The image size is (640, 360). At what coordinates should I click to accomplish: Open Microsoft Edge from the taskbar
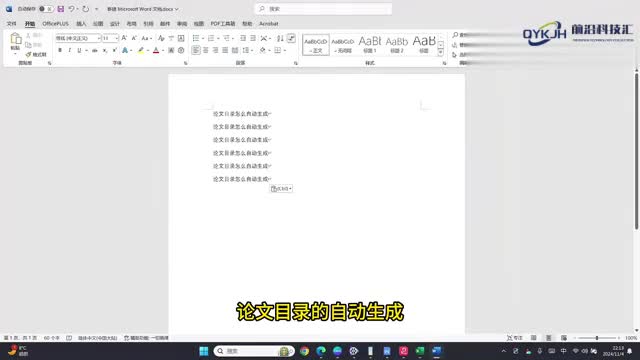321,351
